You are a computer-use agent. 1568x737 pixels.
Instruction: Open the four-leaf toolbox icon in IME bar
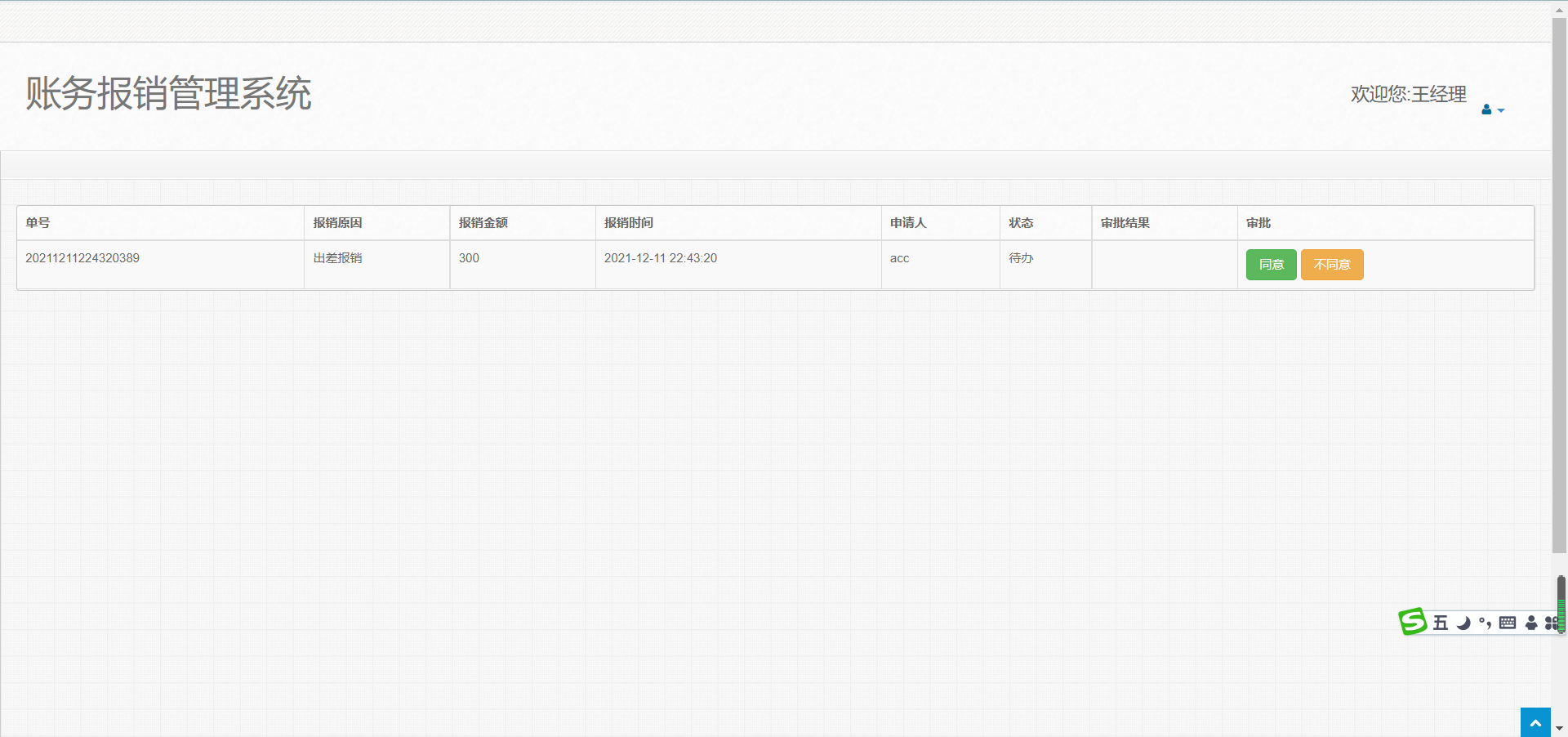[x=1551, y=623]
